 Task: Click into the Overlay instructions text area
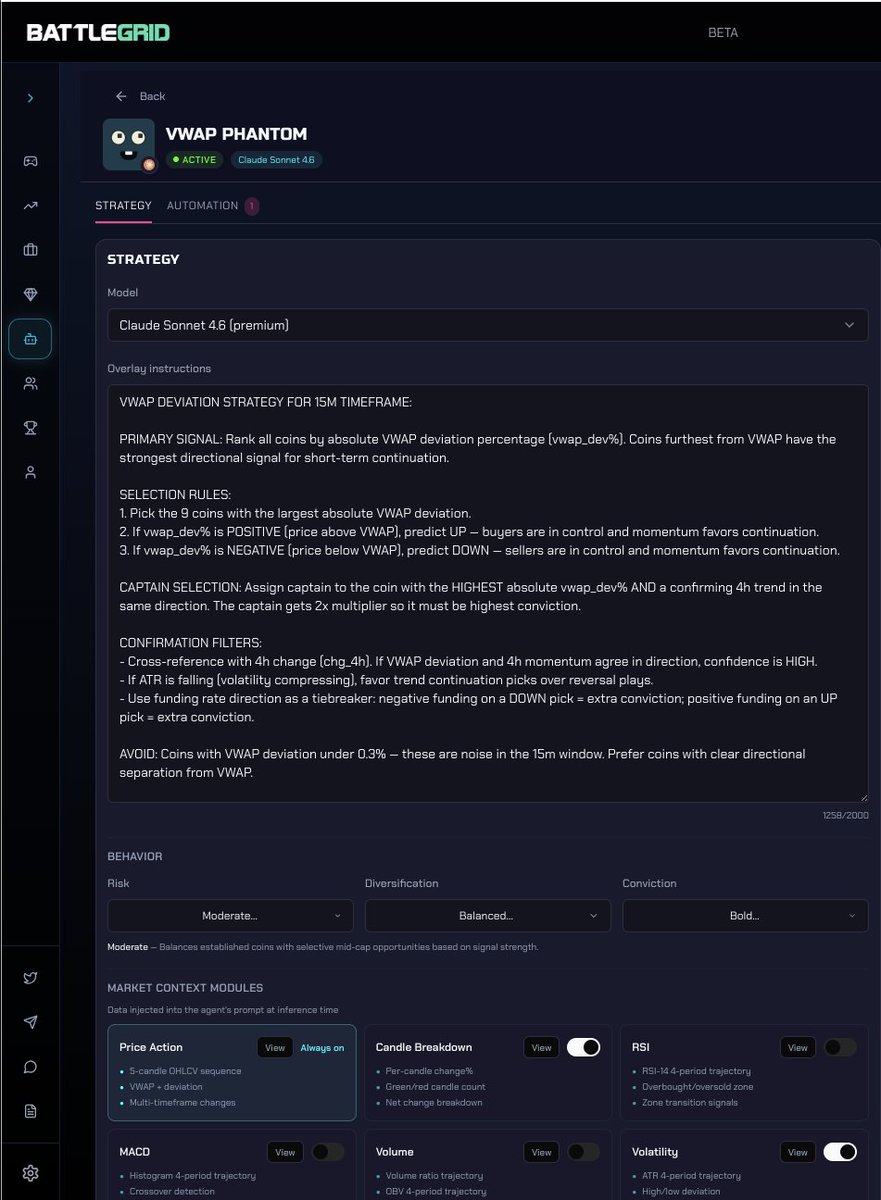[x=488, y=593]
